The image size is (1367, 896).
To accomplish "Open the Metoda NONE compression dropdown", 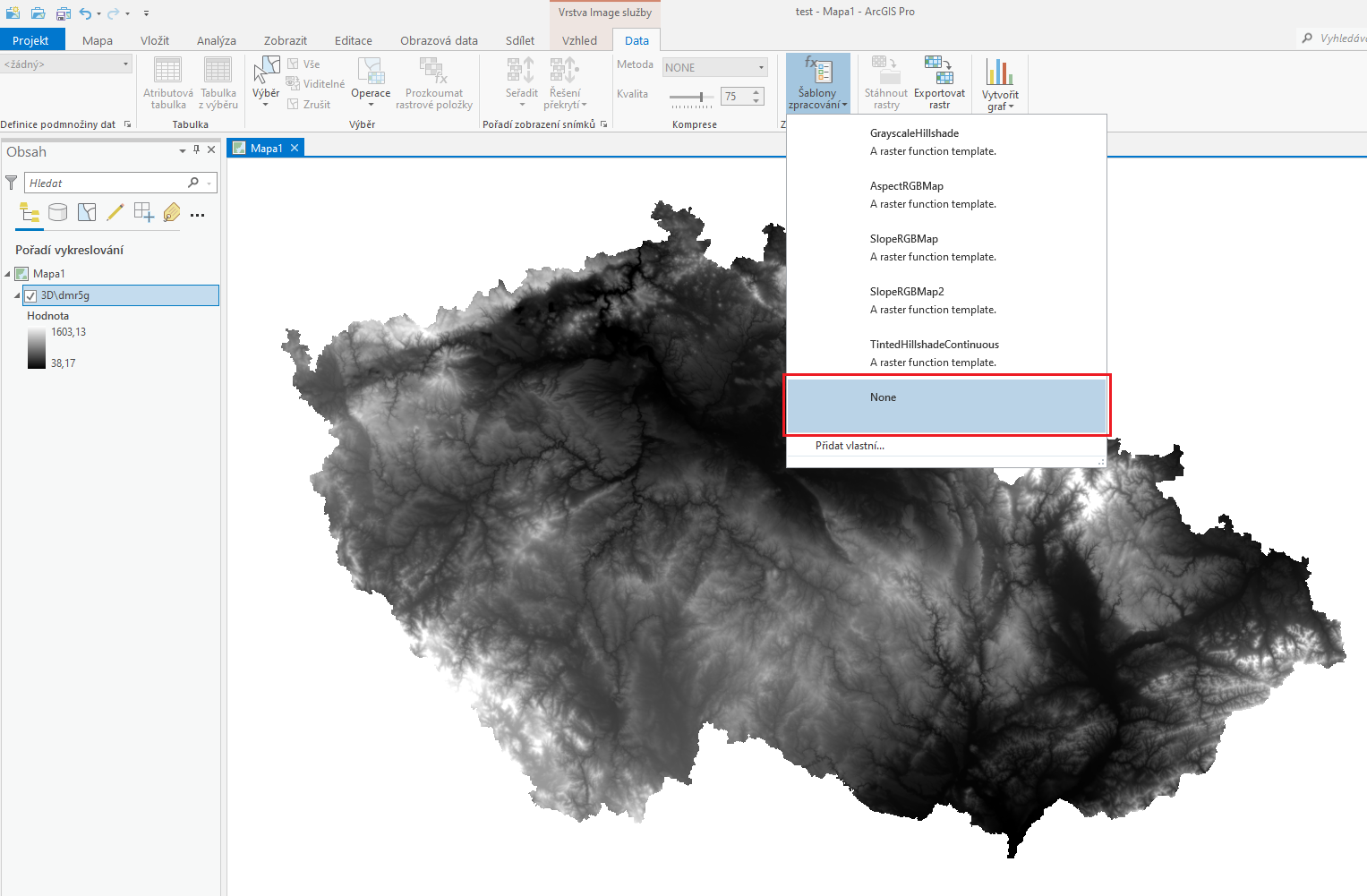I will pyautogui.click(x=714, y=67).
